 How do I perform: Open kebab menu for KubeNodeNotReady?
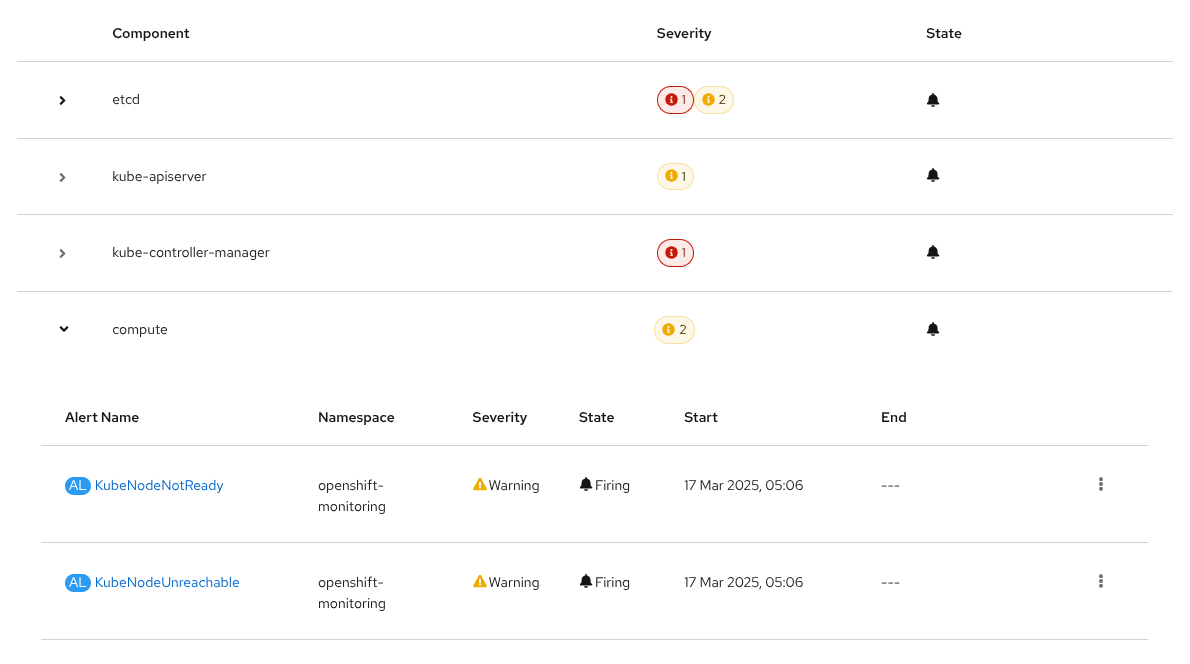coord(1100,484)
